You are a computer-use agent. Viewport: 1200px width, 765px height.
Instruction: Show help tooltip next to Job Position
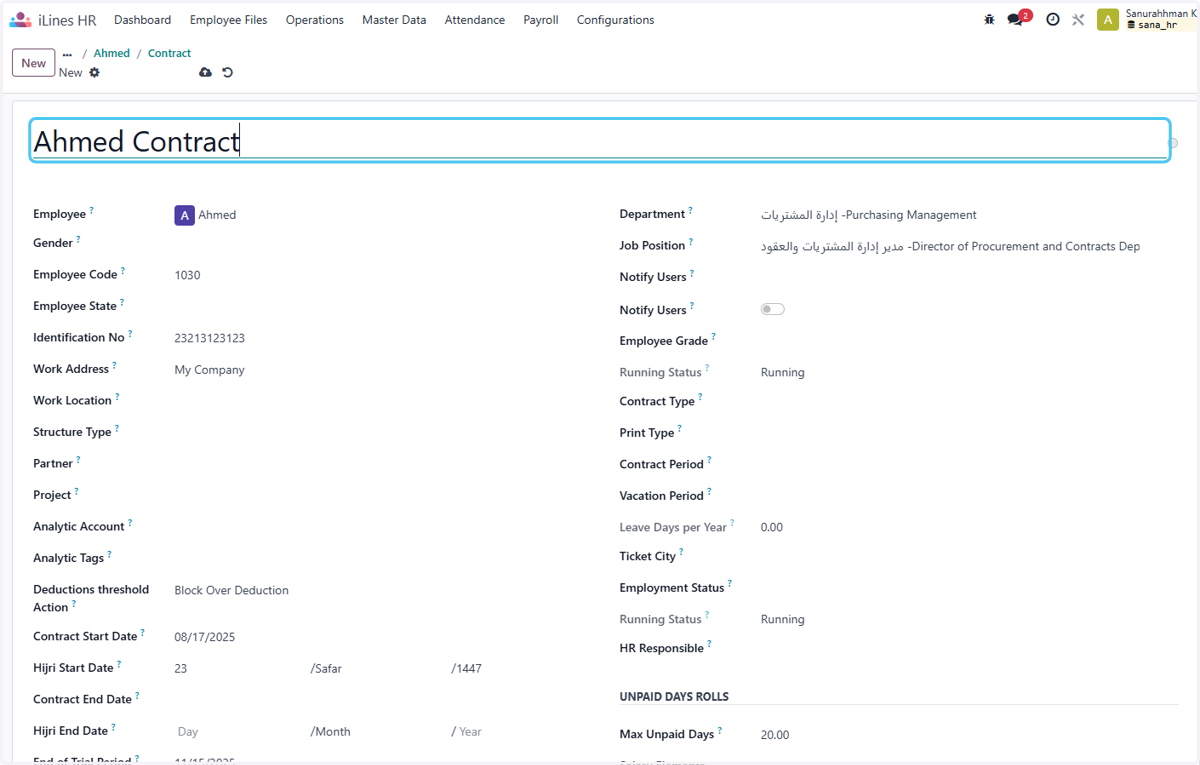(x=690, y=243)
